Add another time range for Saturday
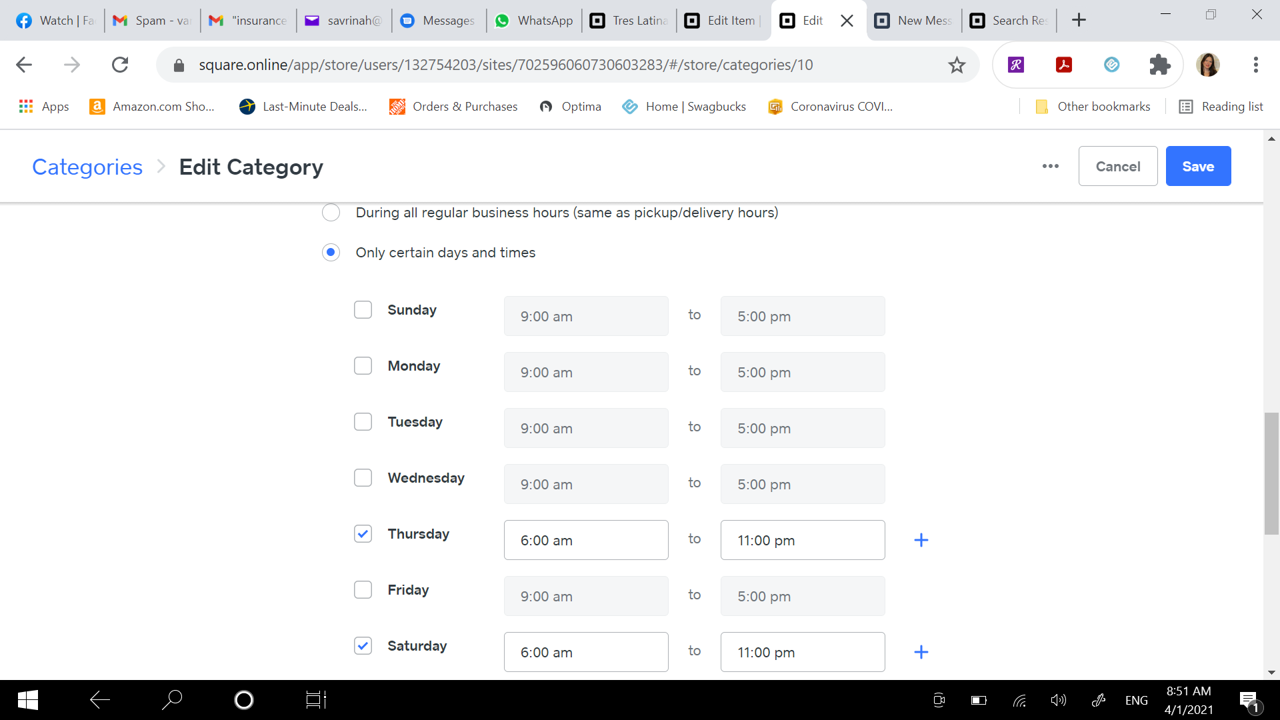Image resolution: width=1280 pixels, height=720 pixels. 921,652
